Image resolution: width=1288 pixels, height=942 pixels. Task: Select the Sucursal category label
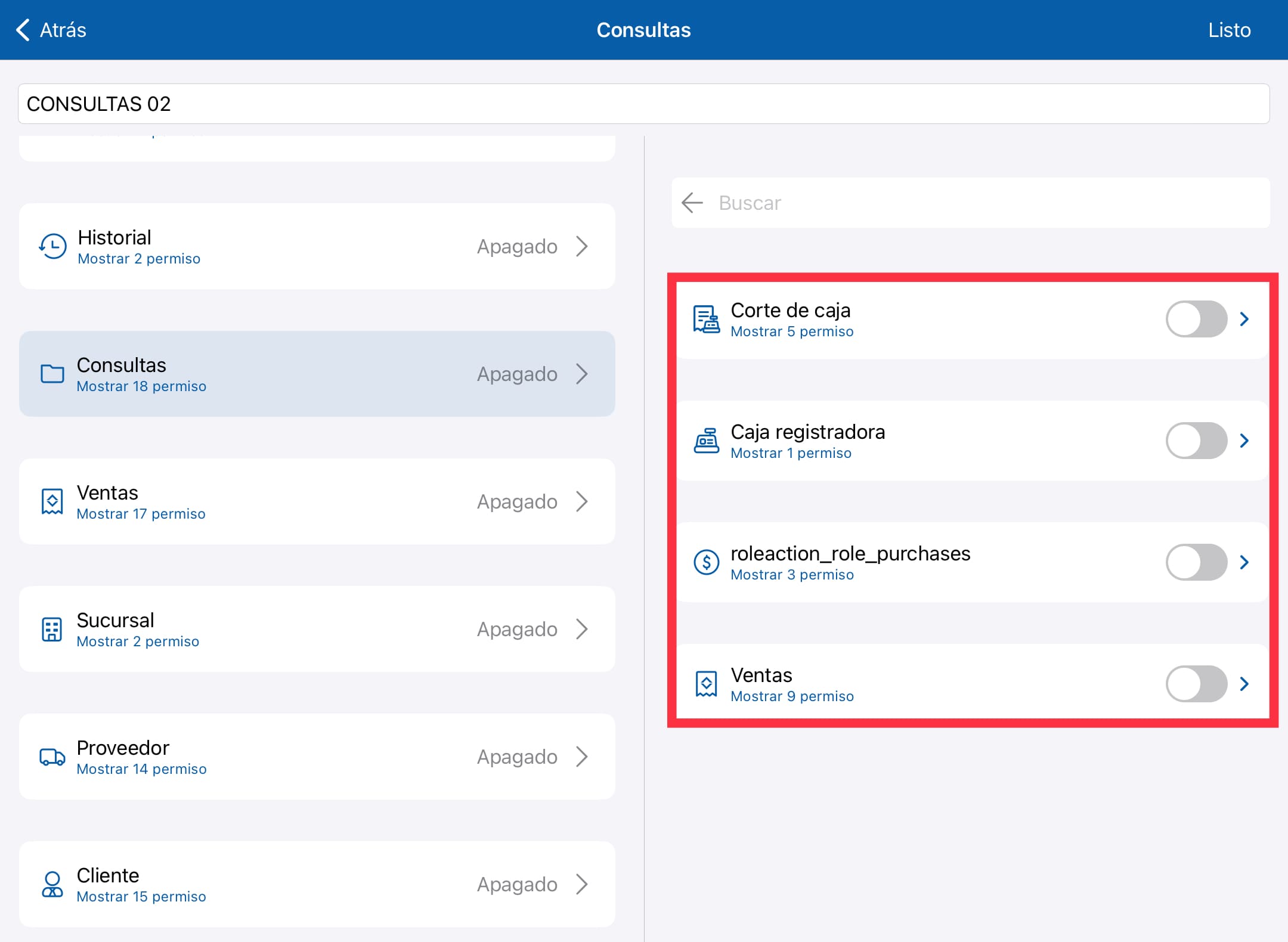click(116, 620)
